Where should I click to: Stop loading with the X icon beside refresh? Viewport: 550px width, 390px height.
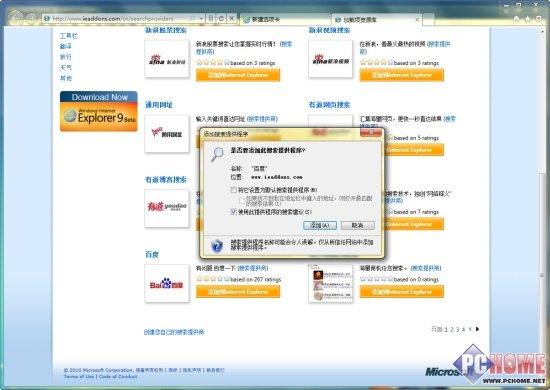pos(232,18)
